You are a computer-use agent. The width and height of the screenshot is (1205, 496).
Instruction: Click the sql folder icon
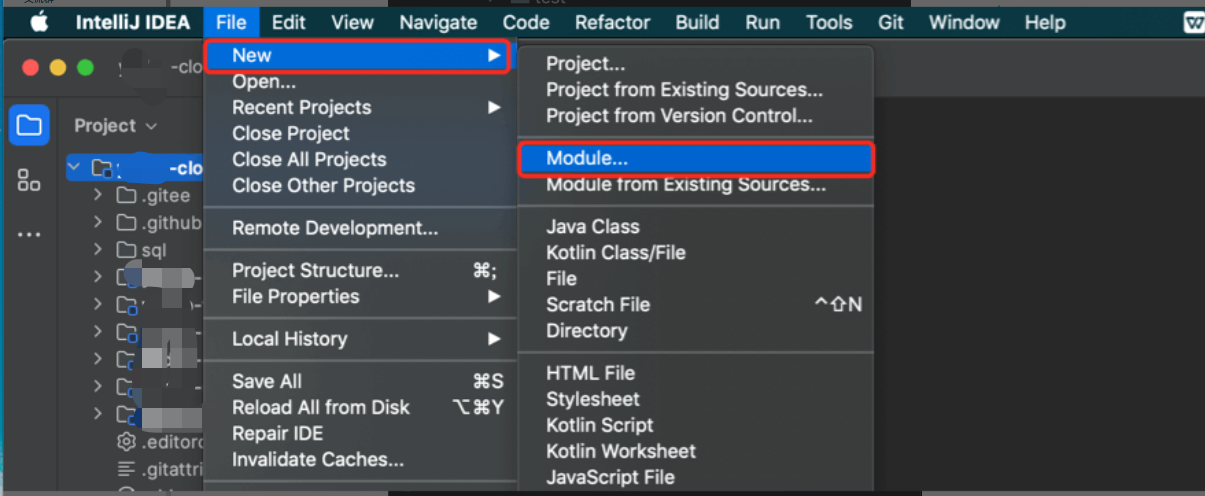(126, 250)
